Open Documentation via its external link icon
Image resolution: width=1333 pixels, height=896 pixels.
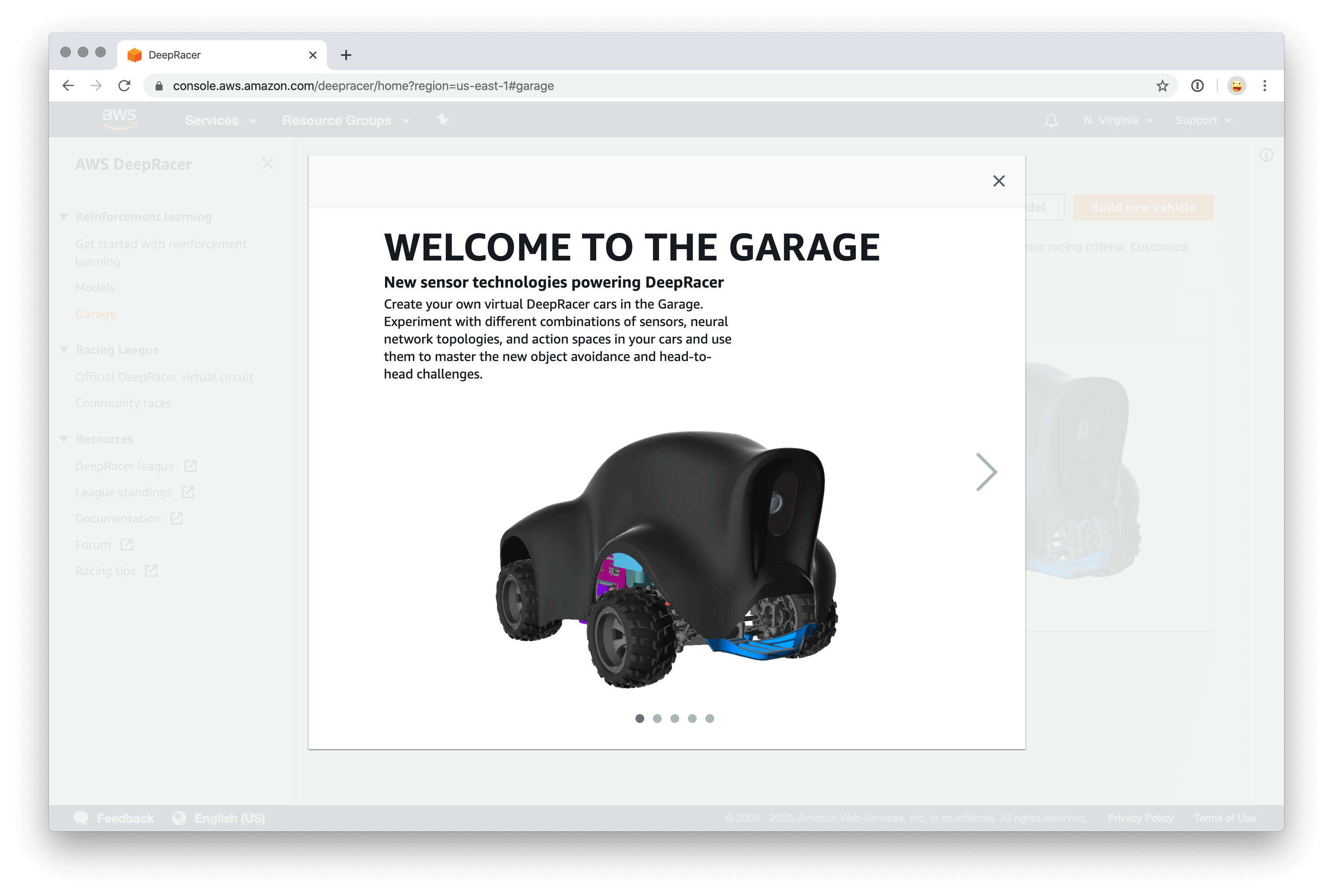[177, 518]
